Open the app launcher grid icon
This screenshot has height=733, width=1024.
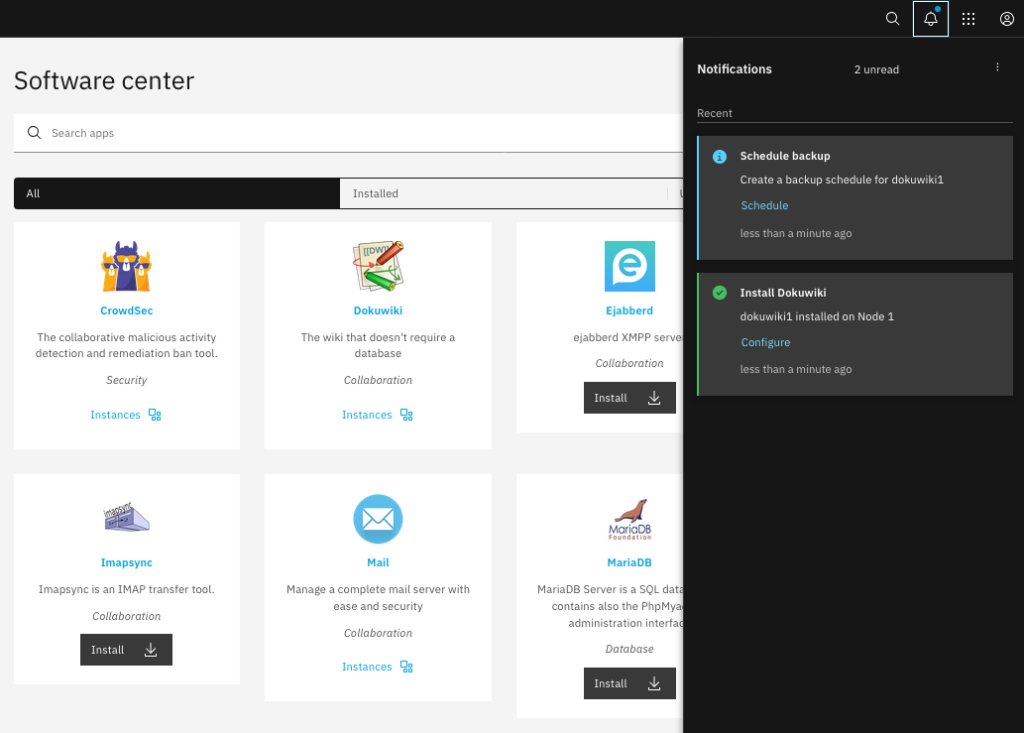(968, 19)
